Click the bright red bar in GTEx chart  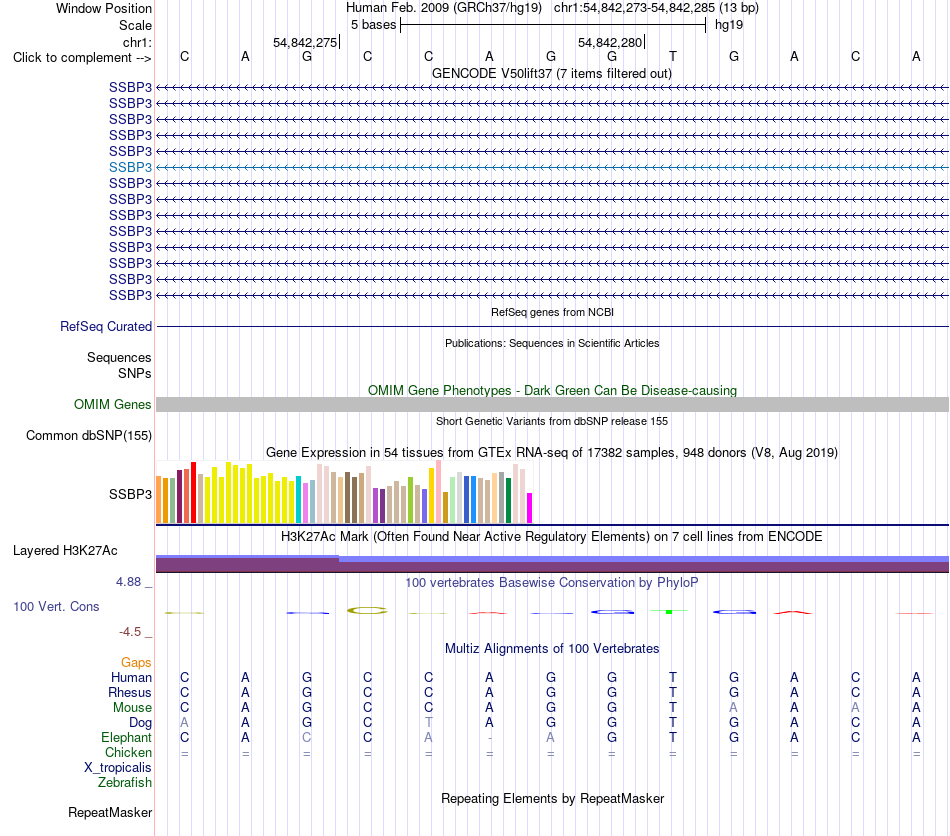[193, 493]
